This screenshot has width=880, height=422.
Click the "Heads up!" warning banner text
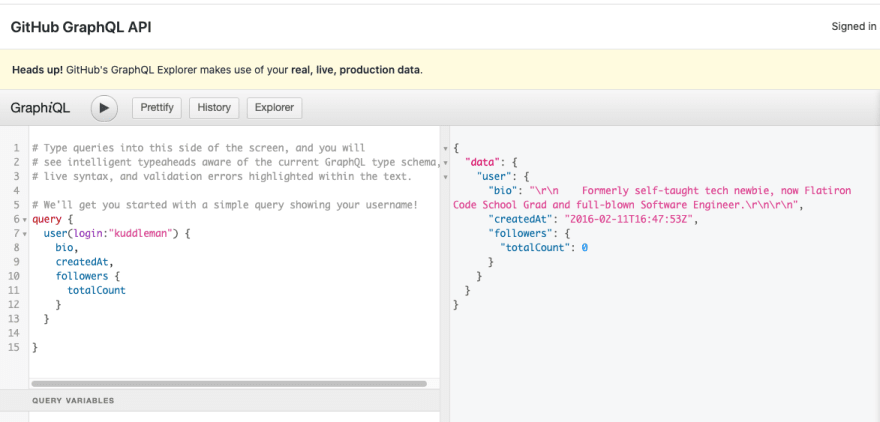pyautogui.click(x=38, y=70)
